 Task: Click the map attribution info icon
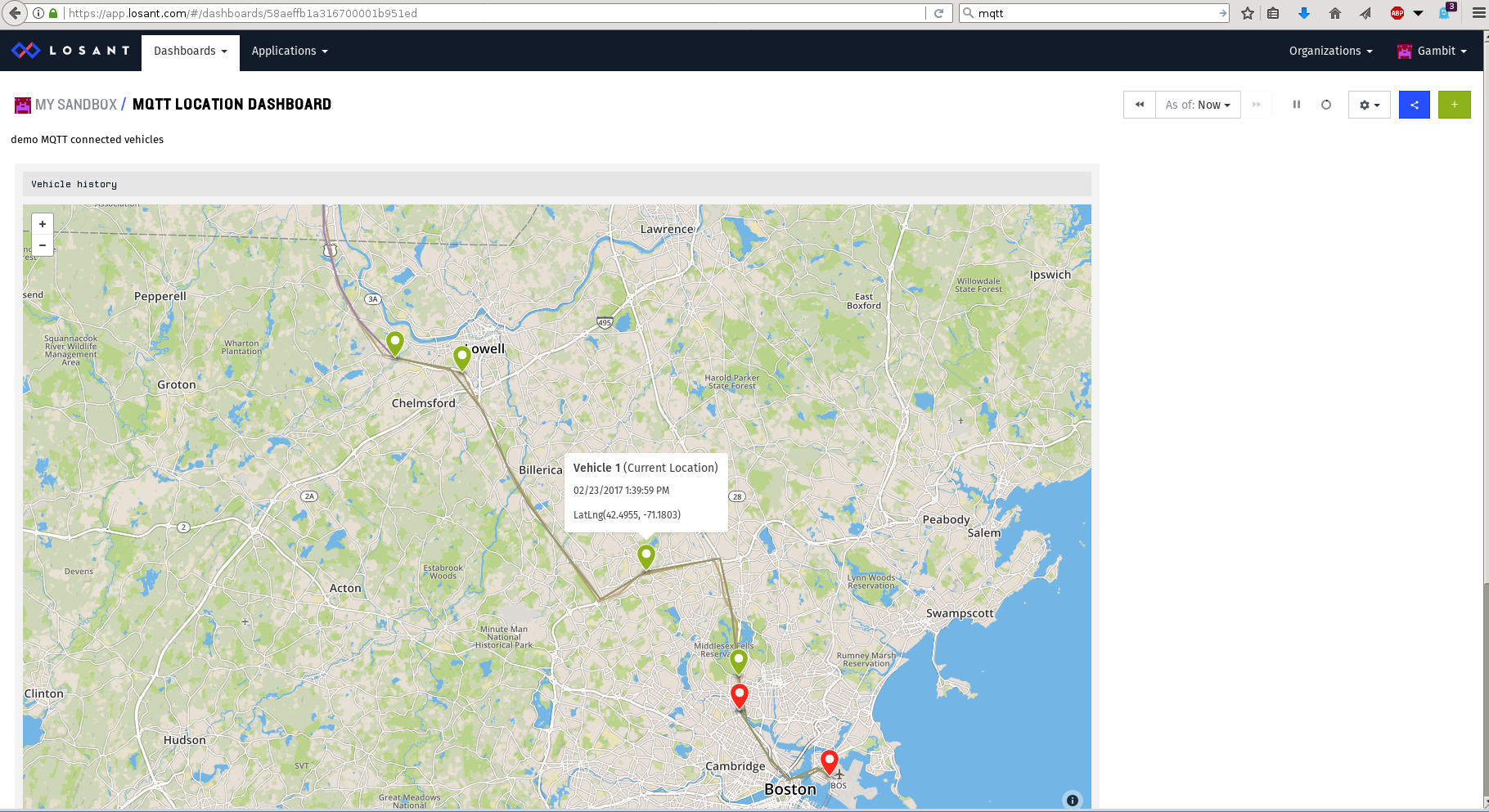point(1072,801)
